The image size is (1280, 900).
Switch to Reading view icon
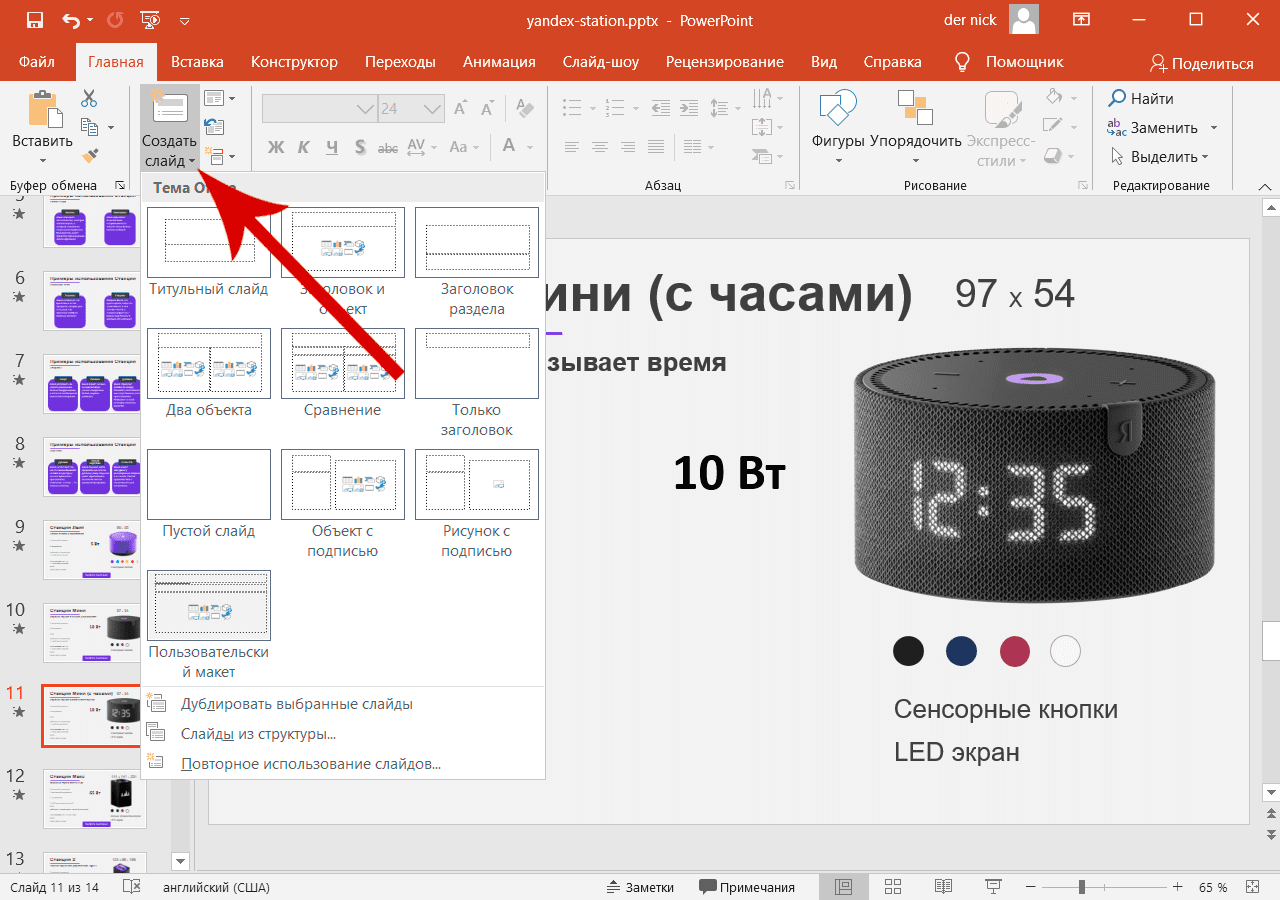[x=943, y=887]
